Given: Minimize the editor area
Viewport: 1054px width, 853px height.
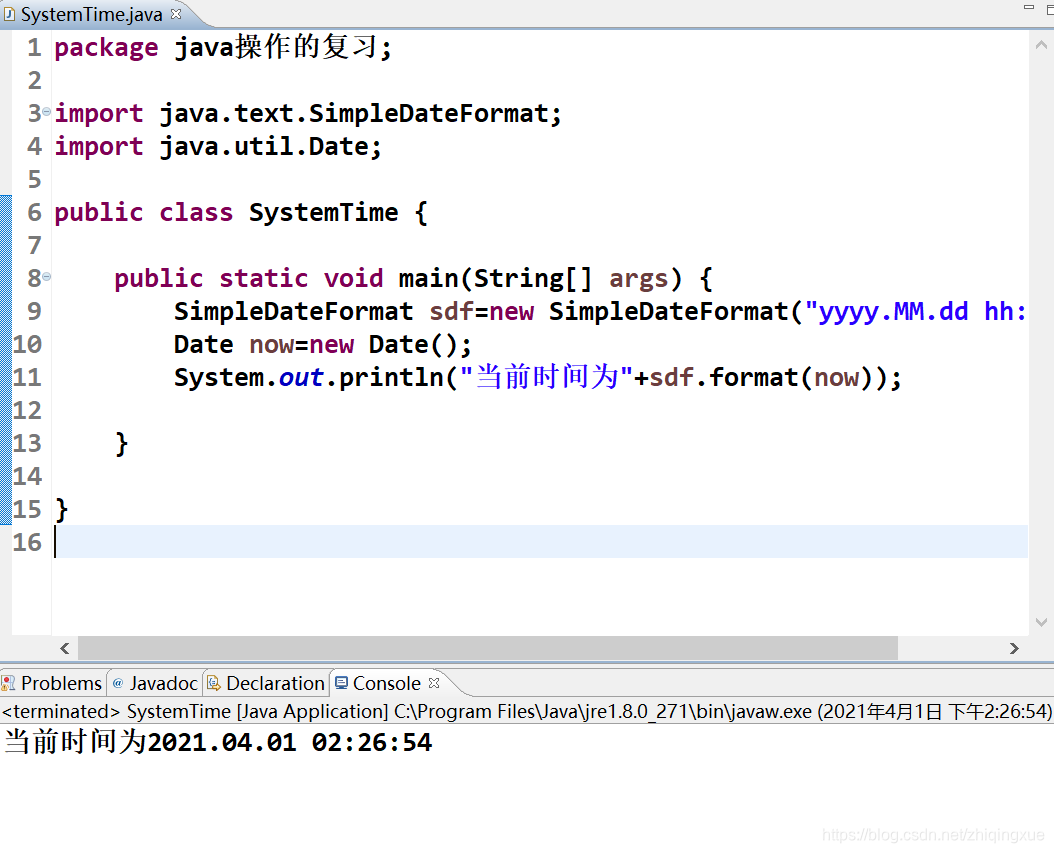Looking at the screenshot, I should [x=1028, y=7].
